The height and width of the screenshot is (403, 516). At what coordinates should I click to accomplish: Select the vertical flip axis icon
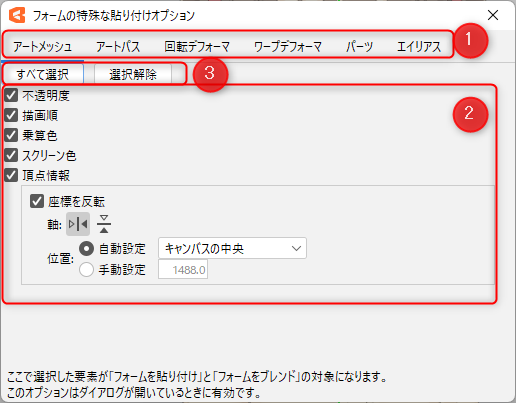[x=104, y=224]
